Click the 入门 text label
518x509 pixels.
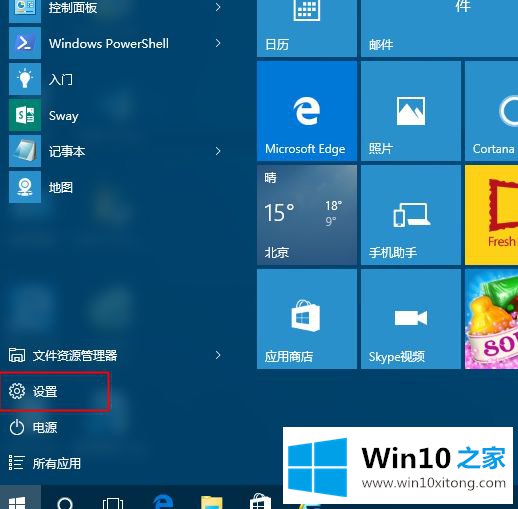coord(61,80)
